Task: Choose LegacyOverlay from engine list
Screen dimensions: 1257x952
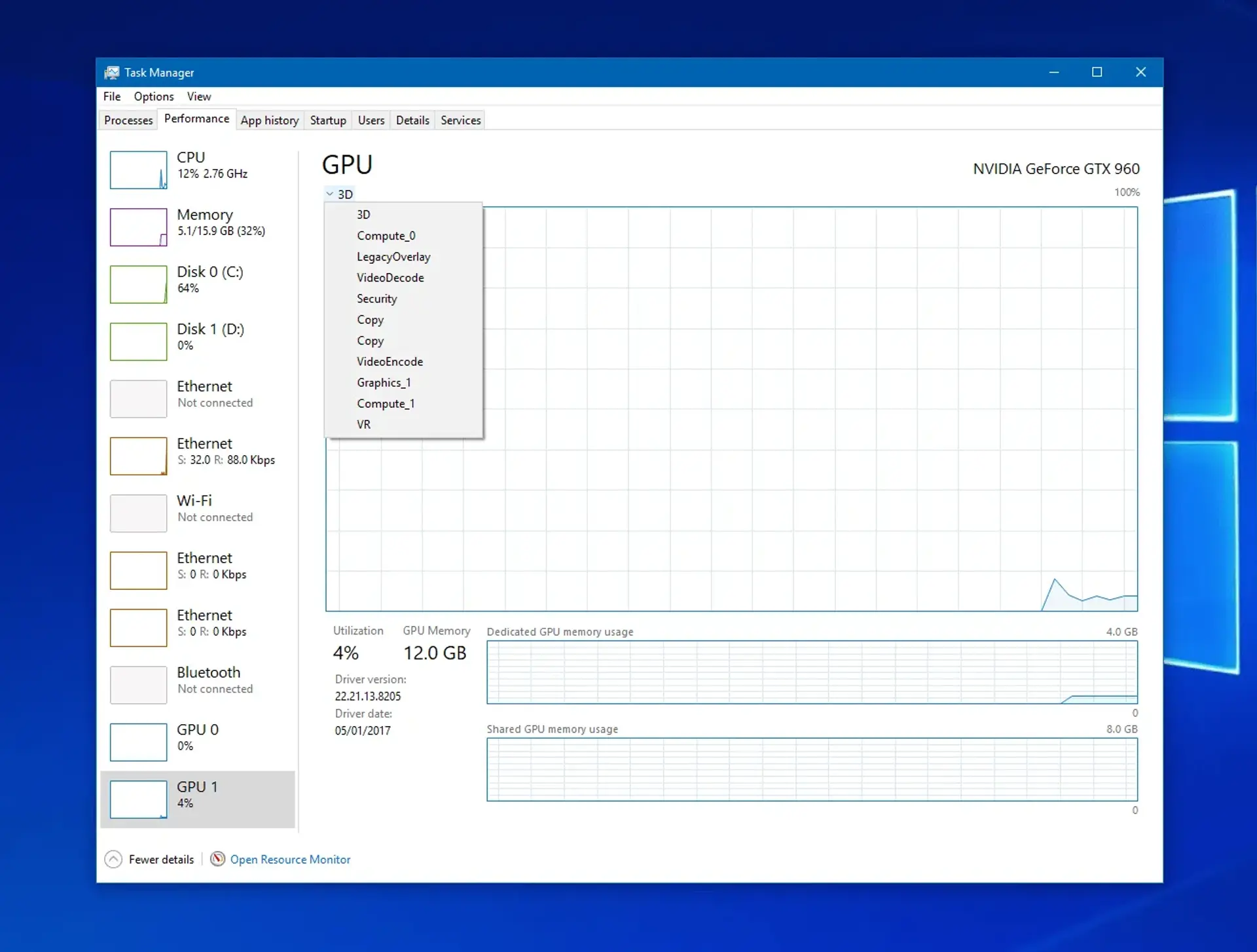Action: (x=404, y=256)
